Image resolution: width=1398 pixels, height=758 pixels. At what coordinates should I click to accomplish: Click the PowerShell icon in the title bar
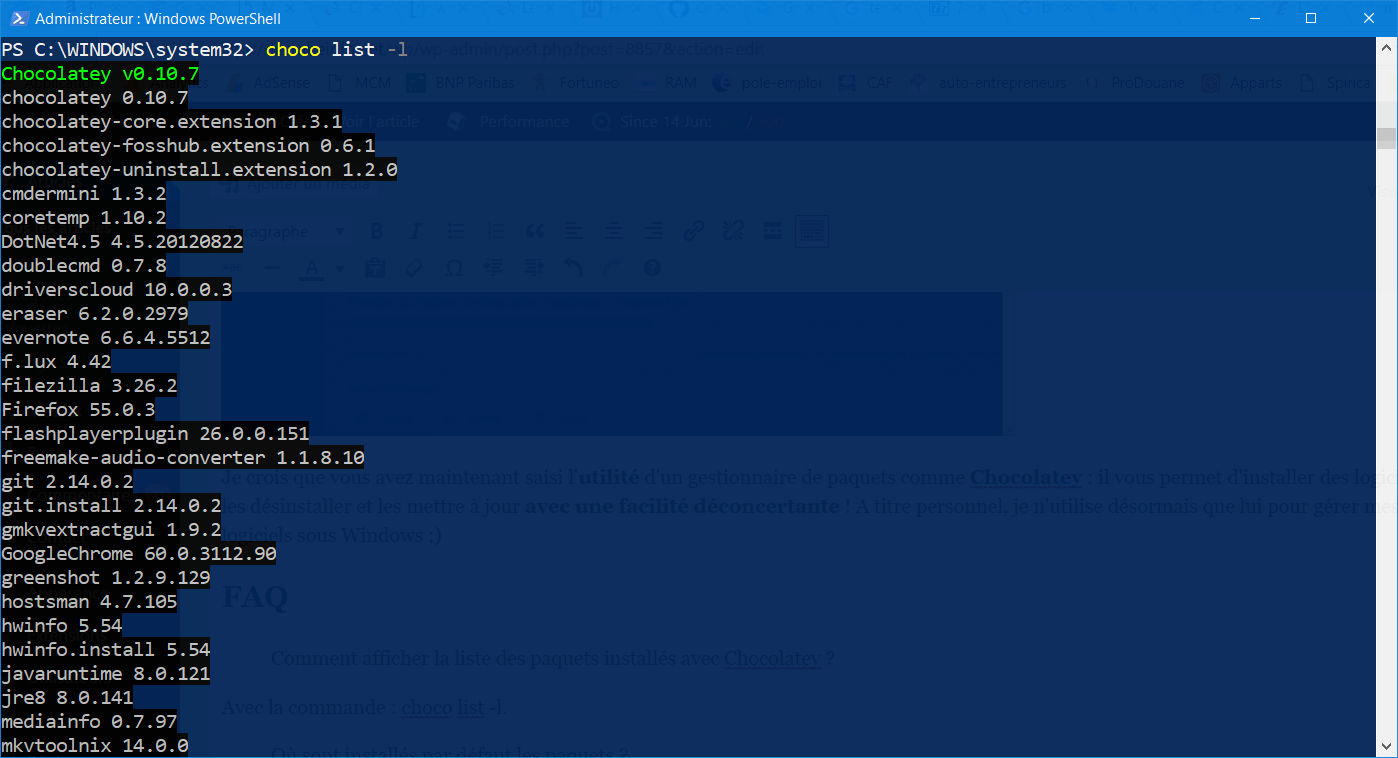tap(17, 18)
